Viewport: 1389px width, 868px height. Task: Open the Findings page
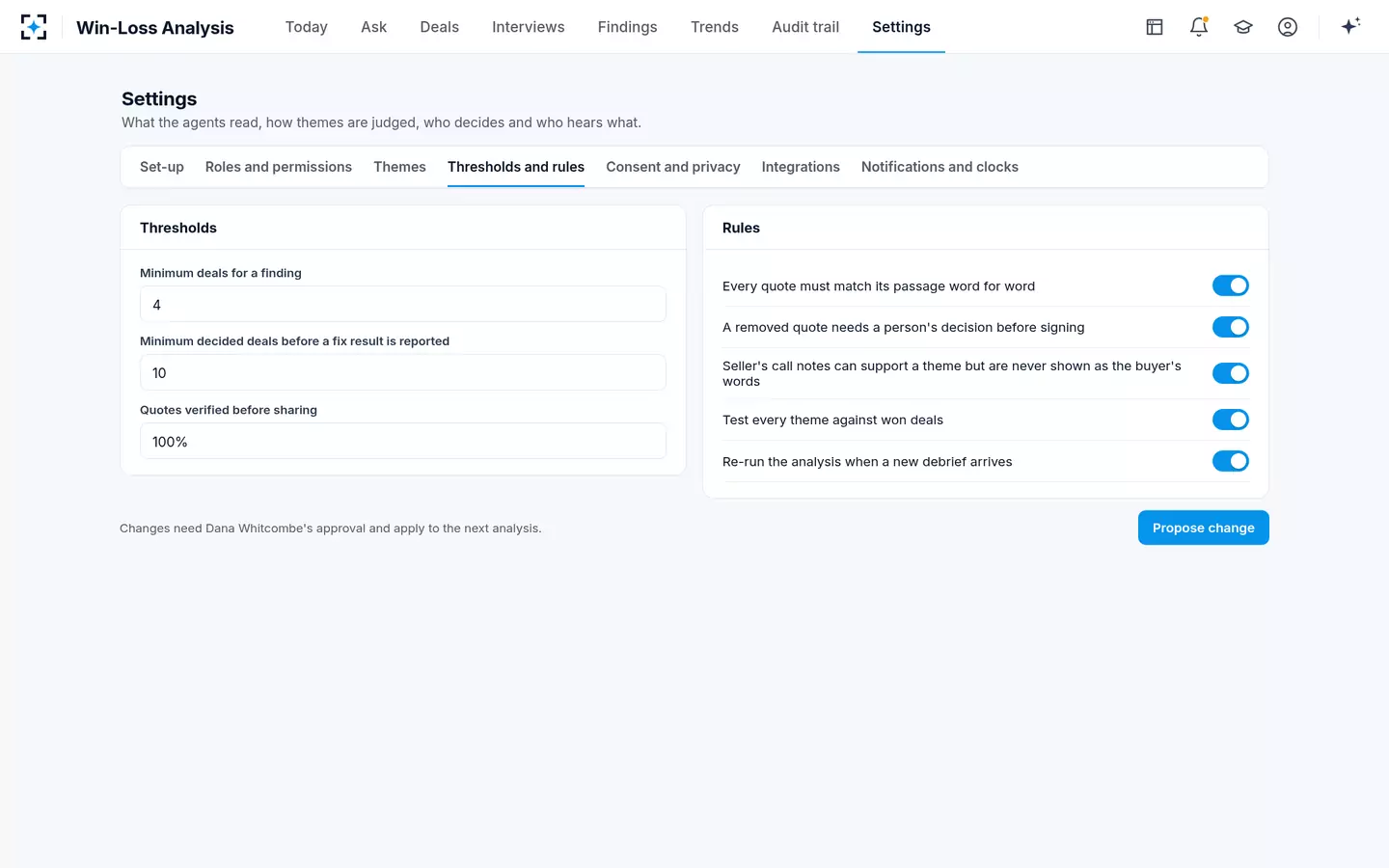tap(628, 27)
